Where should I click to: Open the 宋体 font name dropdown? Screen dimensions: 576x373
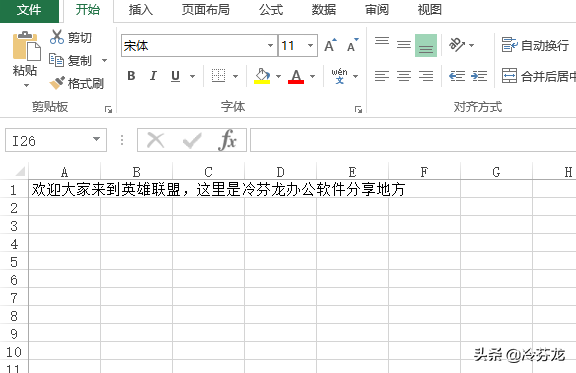[x=270, y=46]
